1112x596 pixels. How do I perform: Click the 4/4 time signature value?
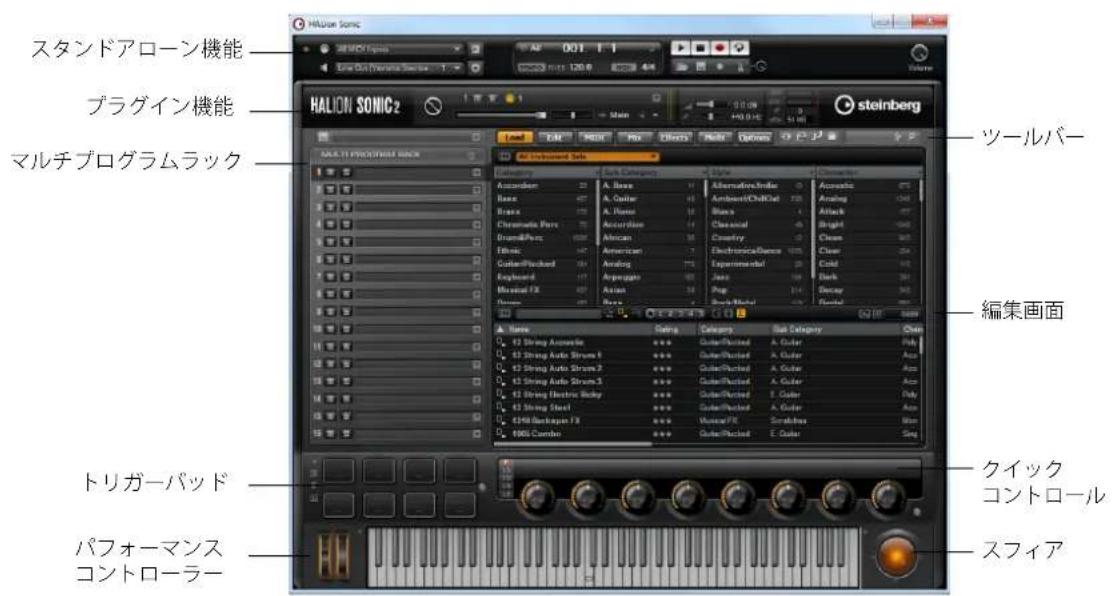(648, 67)
